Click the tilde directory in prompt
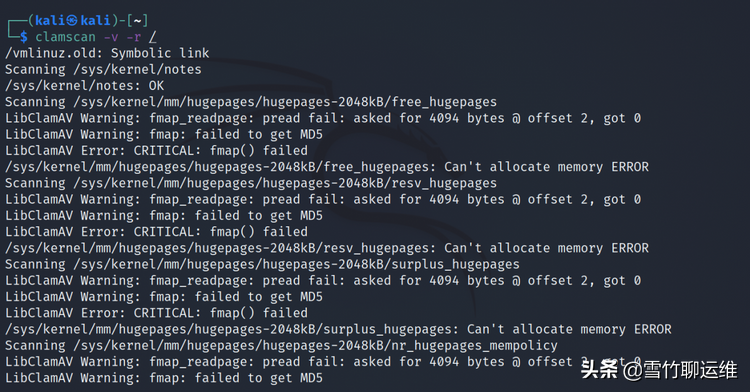The width and height of the screenshot is (750, 392). (x=138, y=21)
